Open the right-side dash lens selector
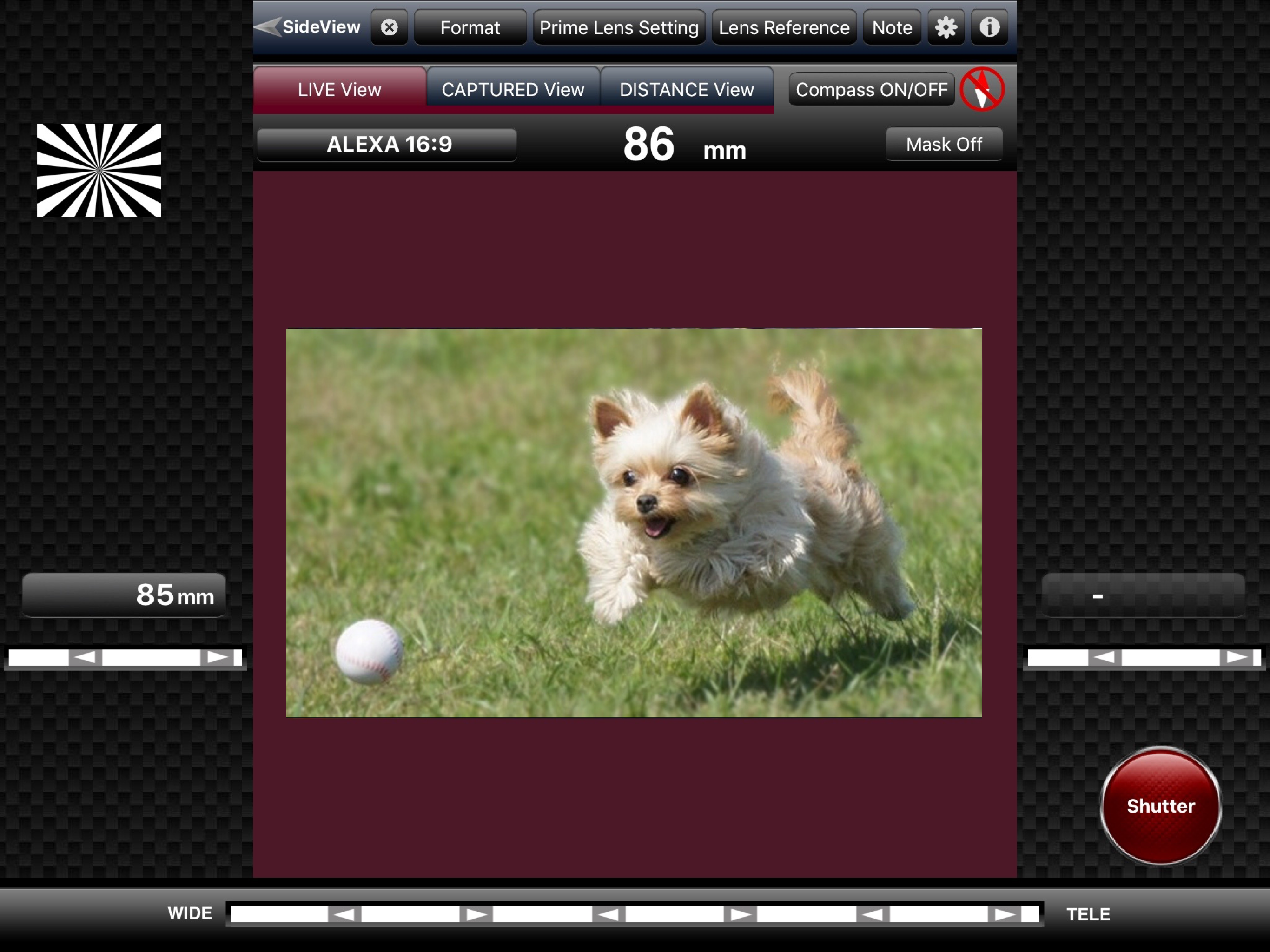Viewport: 1270px width, 952px height. coord(1143,595)
